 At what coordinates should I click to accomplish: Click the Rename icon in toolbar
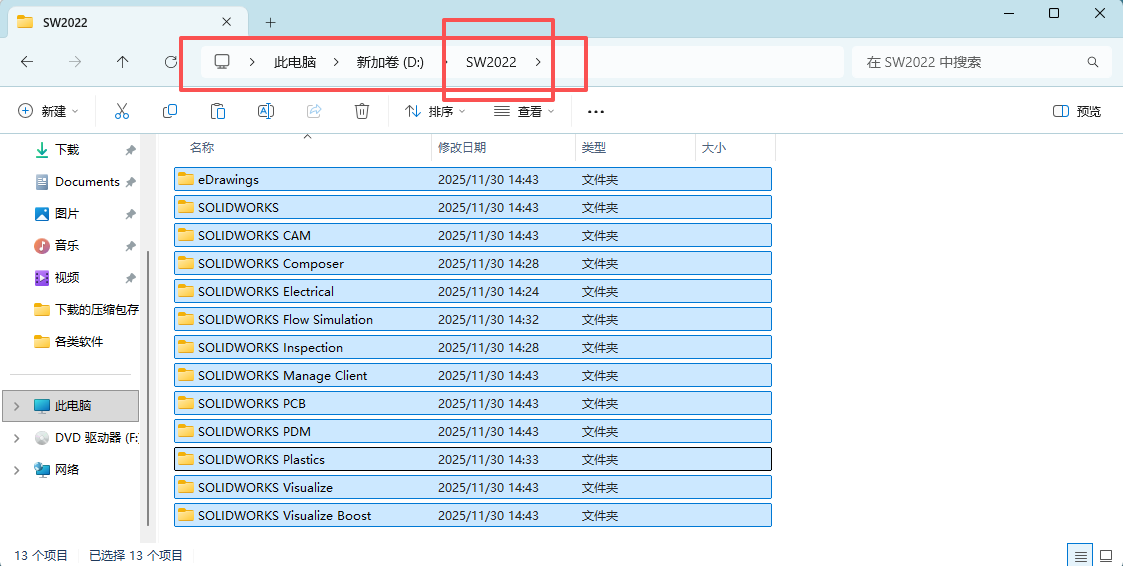point(266,111)
